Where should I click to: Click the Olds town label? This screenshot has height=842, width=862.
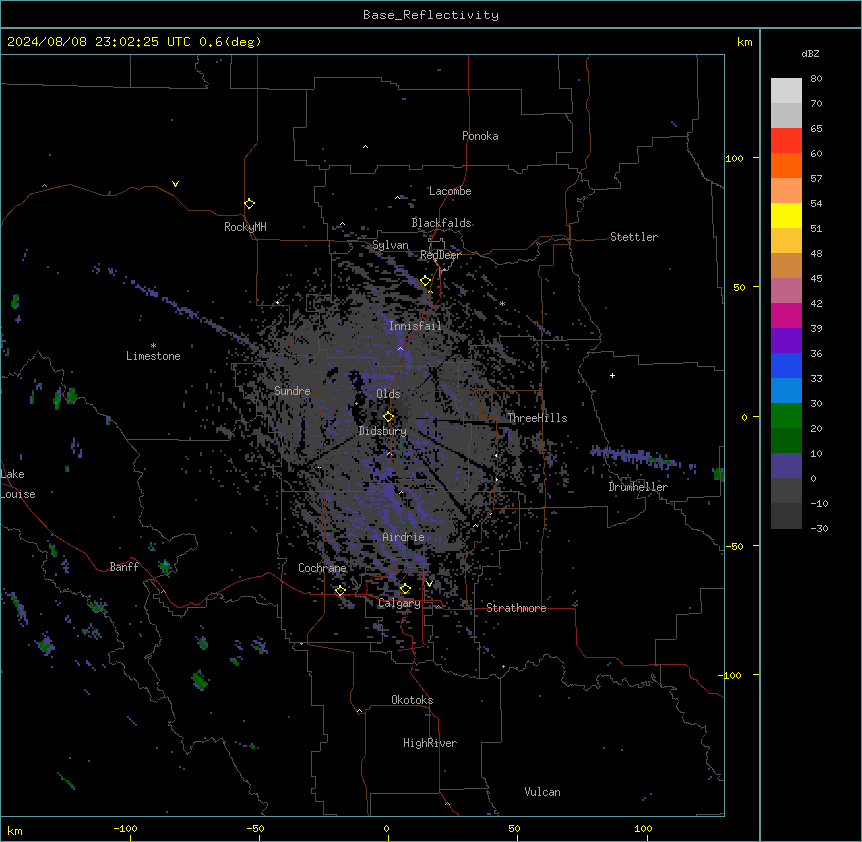click(x=388, y=394)
